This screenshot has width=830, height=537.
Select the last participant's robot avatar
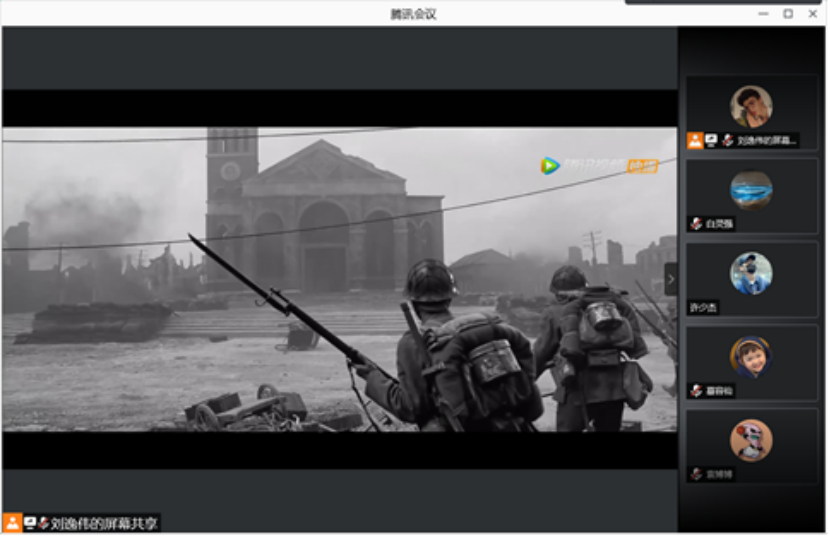point(750,440)
